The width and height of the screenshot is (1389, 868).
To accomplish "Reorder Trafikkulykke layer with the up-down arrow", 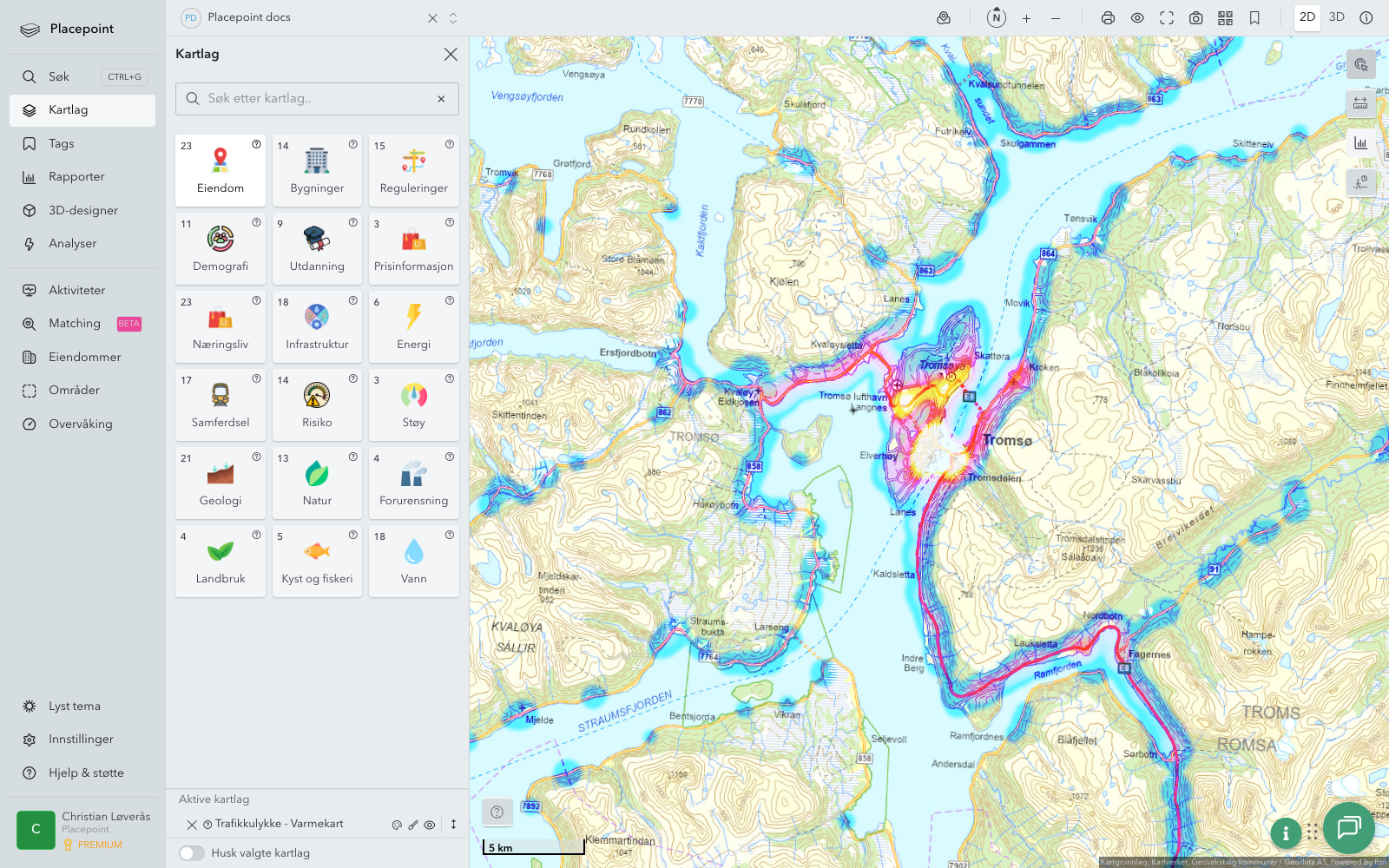I will point(453,825).
